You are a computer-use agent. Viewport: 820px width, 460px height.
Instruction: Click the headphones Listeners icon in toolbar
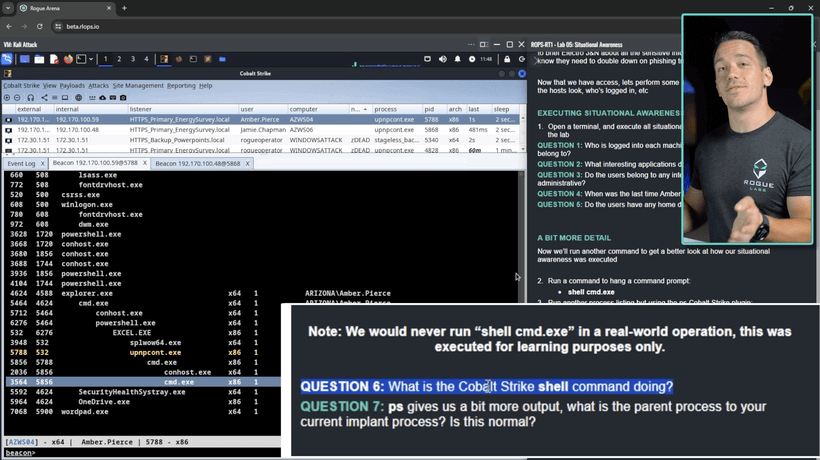(x=30, y=98)
